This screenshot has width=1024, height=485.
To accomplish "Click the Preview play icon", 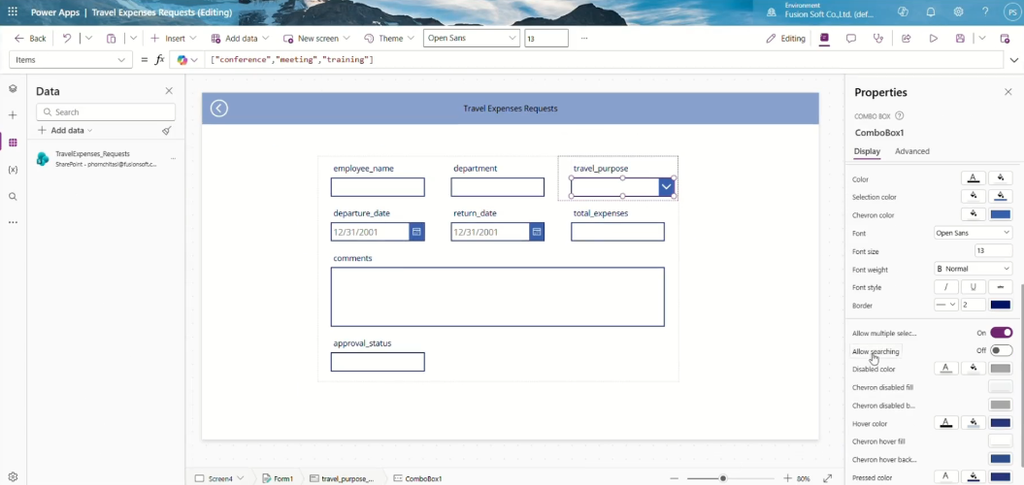I will click(933, 39).
